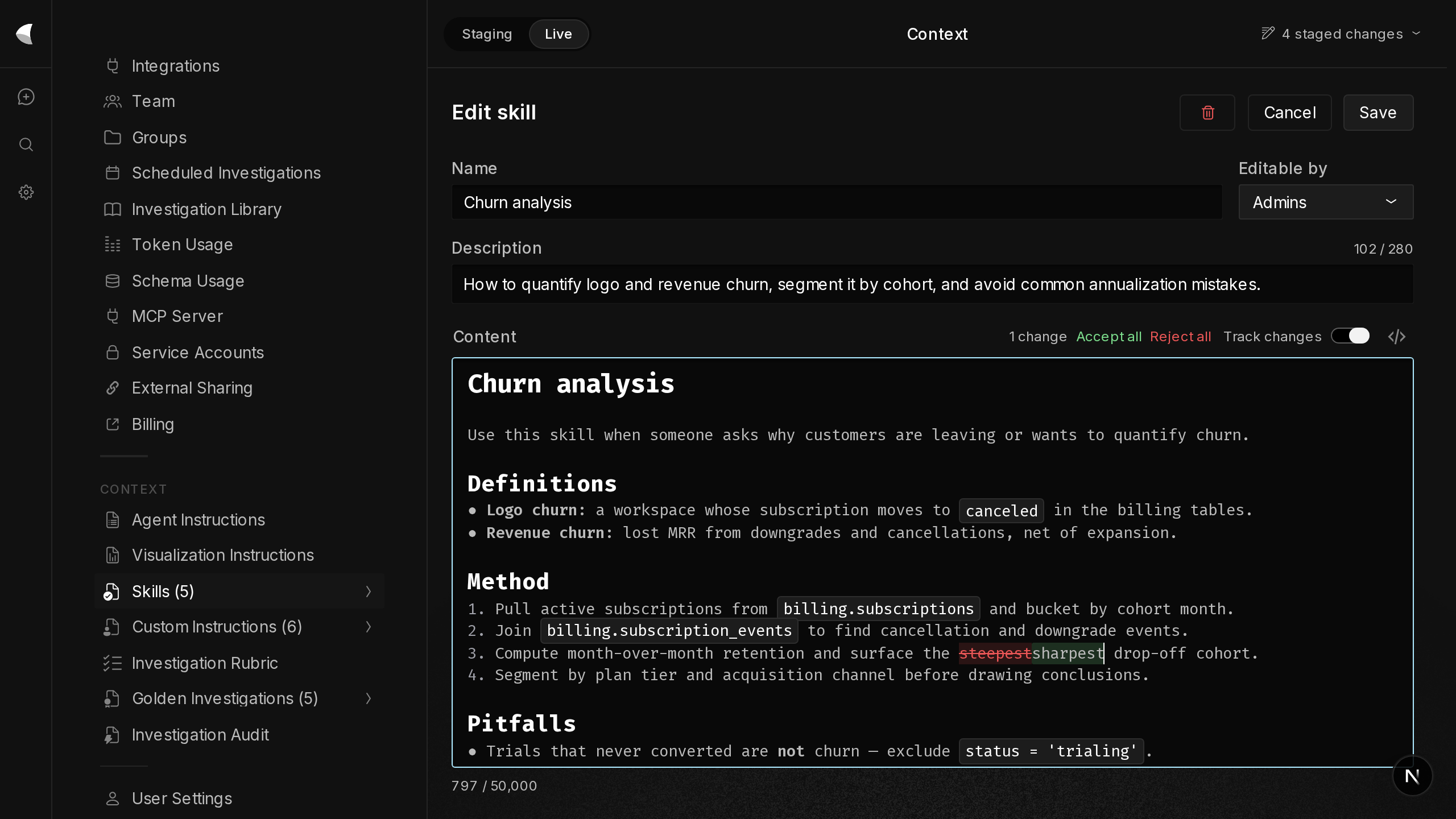Reject all tracked changes

coord(1180,337)
